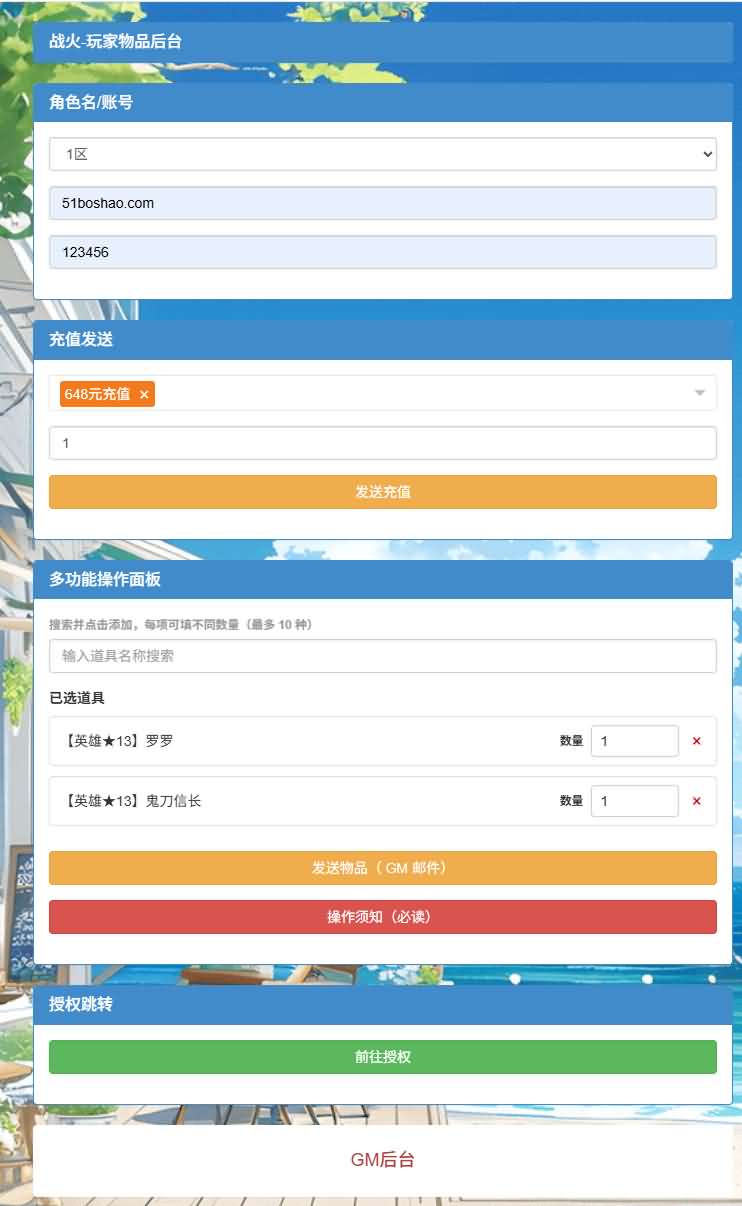Screen dimensions: 742x1206
Task: Click the 前往授权 button
Action: pos(383,1057)
